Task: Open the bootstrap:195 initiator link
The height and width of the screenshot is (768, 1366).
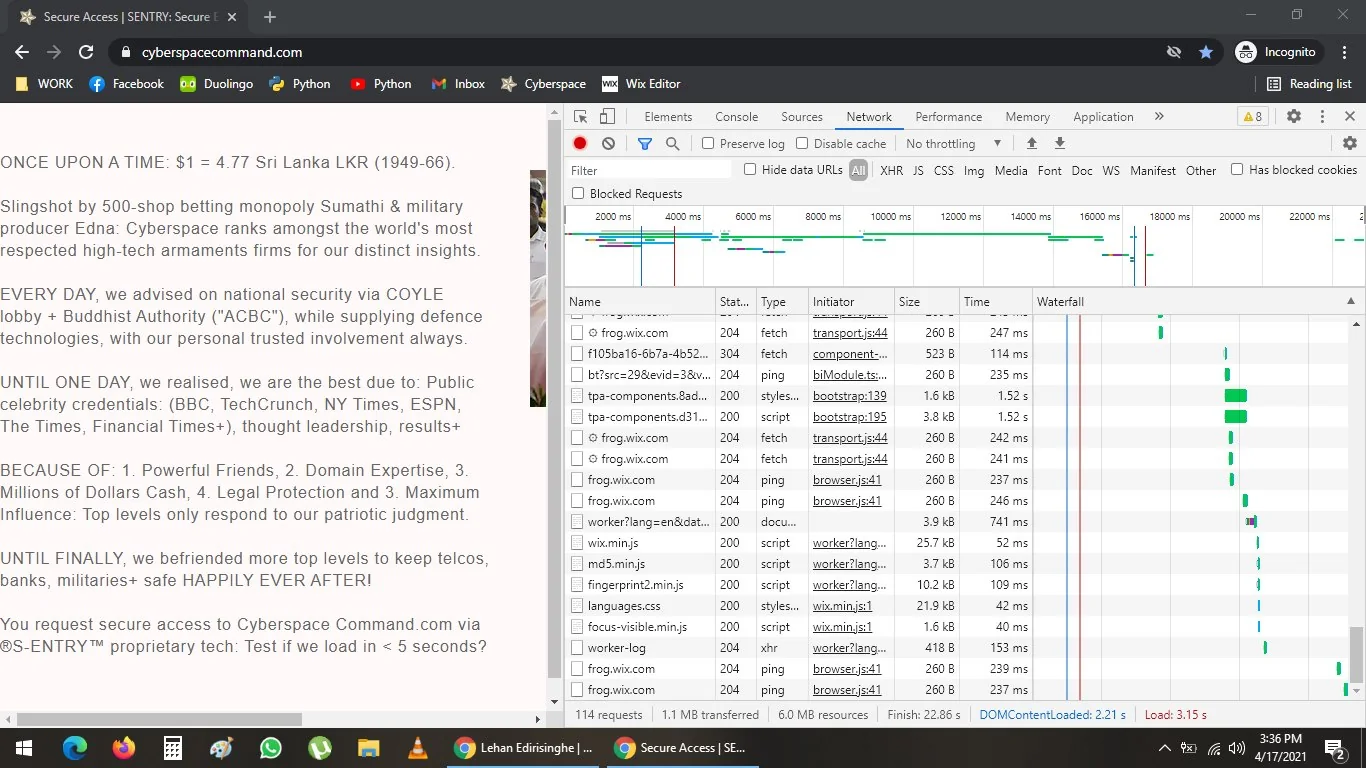Action: click(x=849, y=417)
